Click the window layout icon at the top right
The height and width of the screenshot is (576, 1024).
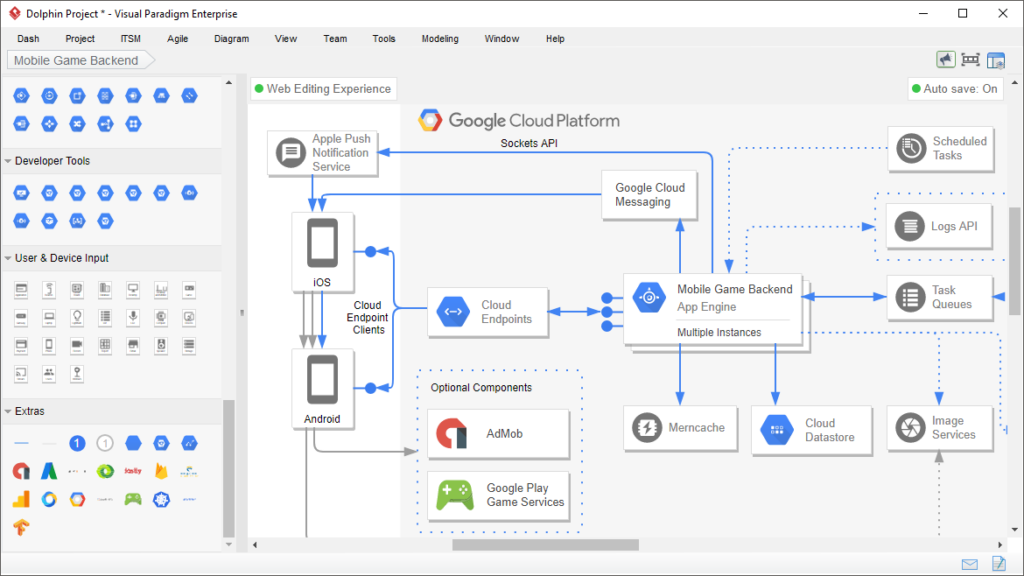click(x=996, y=60)
